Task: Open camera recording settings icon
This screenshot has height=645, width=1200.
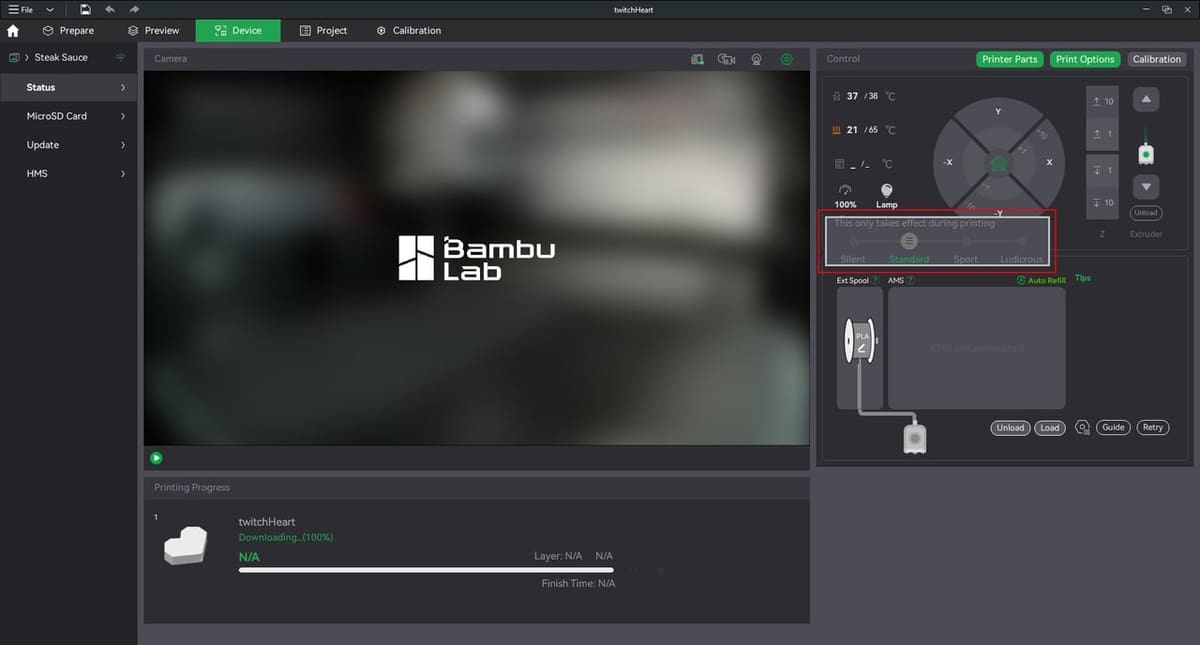Action: pyautogui.click(x=727, y=60)
